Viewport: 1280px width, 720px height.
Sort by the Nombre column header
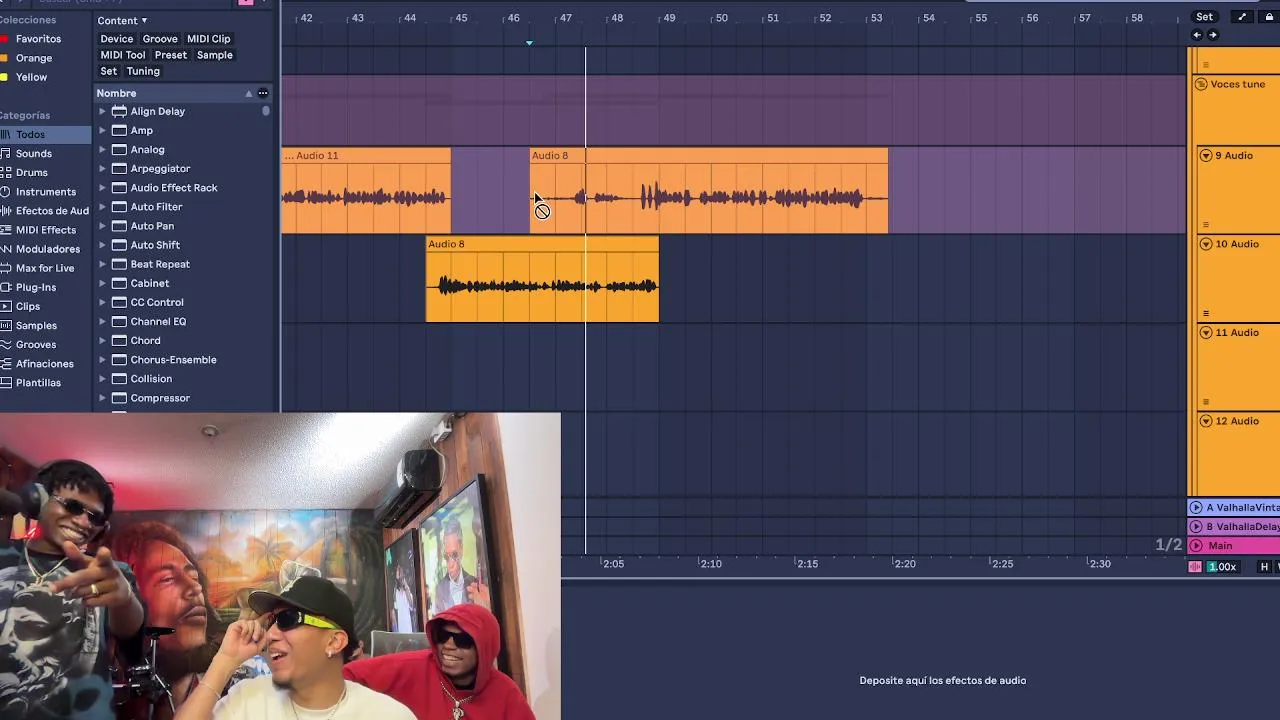116,93
